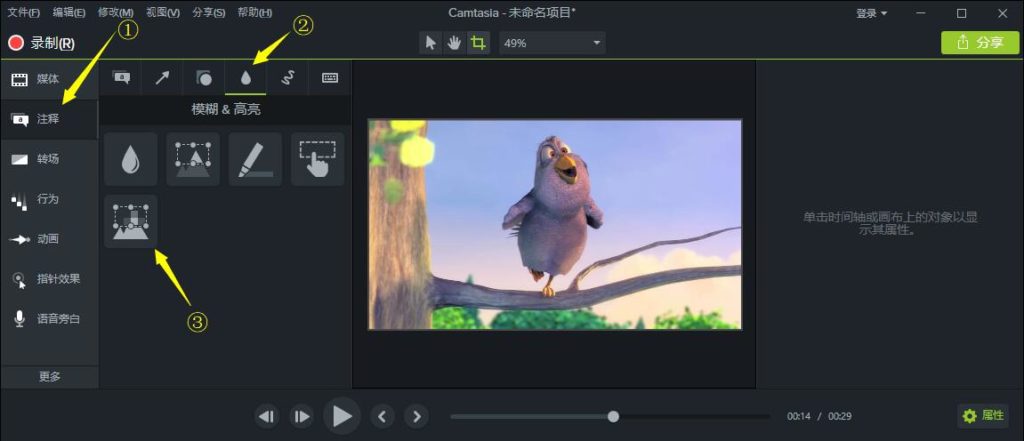This screenshot has width=1024, height=441.
Task: Click the green 分享 share button
Action: tap(980, 42)
